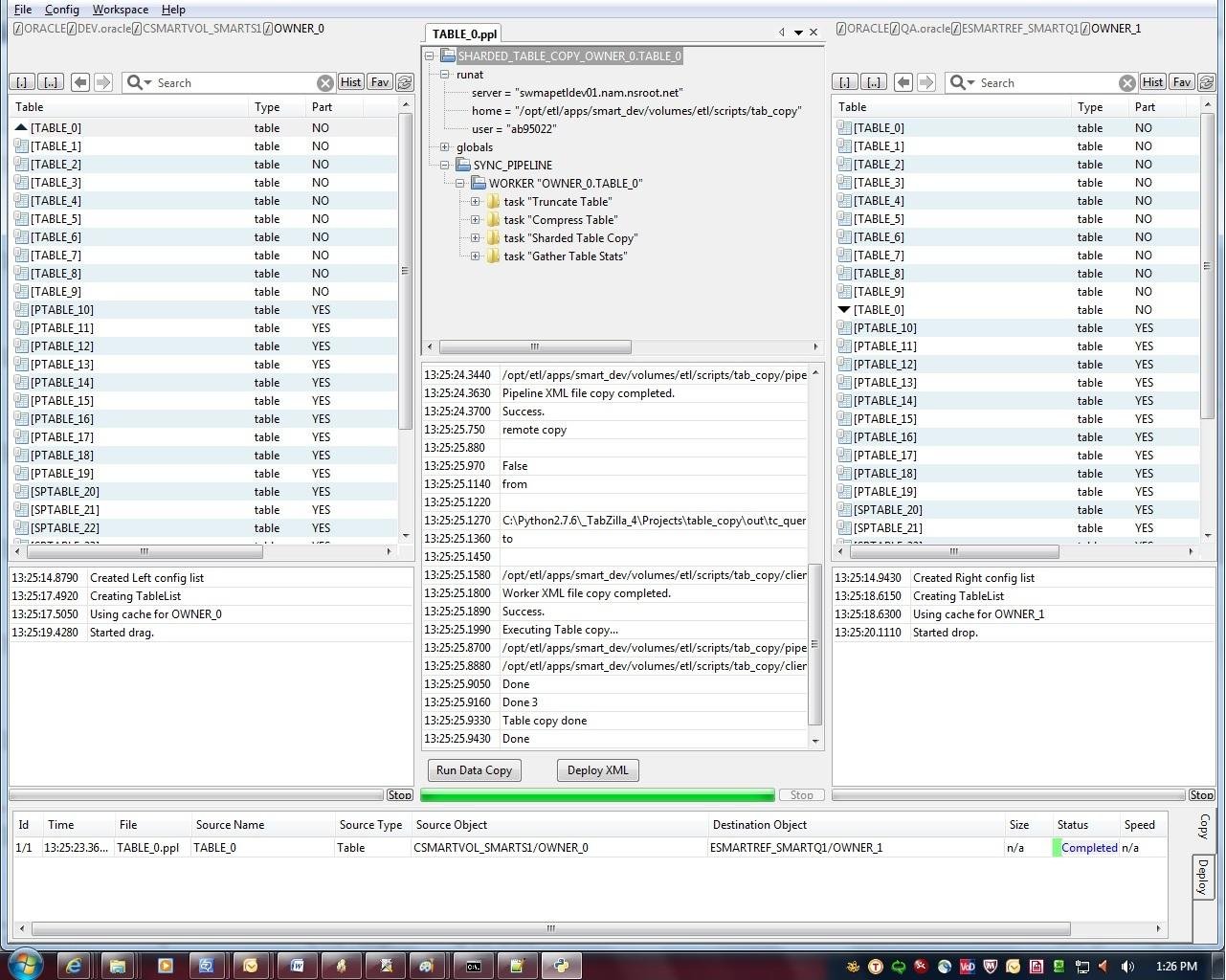Click table icon of right [PTABLE_15] row
This screenshot has height=980, width=1226.
pyautogui.click(x=844, y=419)
